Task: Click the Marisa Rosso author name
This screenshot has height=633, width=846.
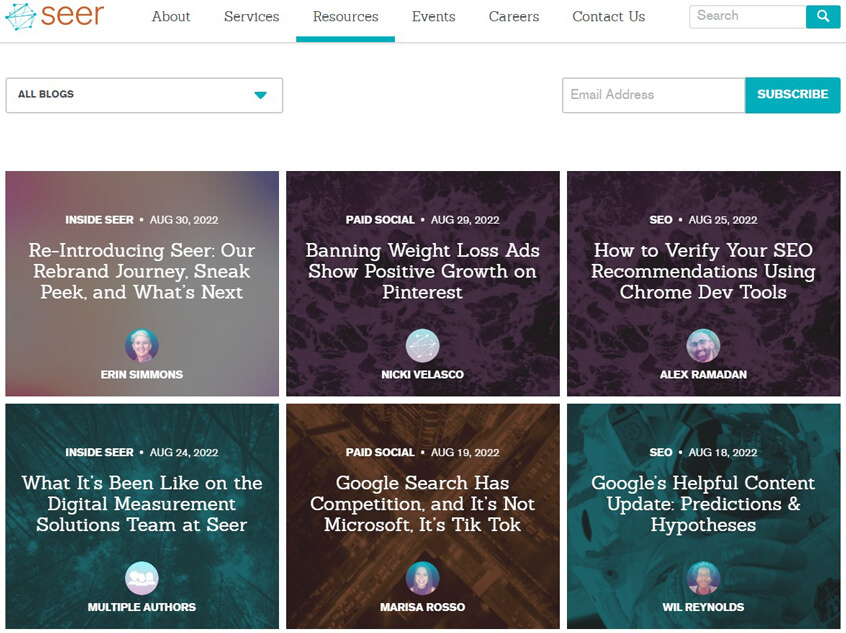Action: pos(422,607)
